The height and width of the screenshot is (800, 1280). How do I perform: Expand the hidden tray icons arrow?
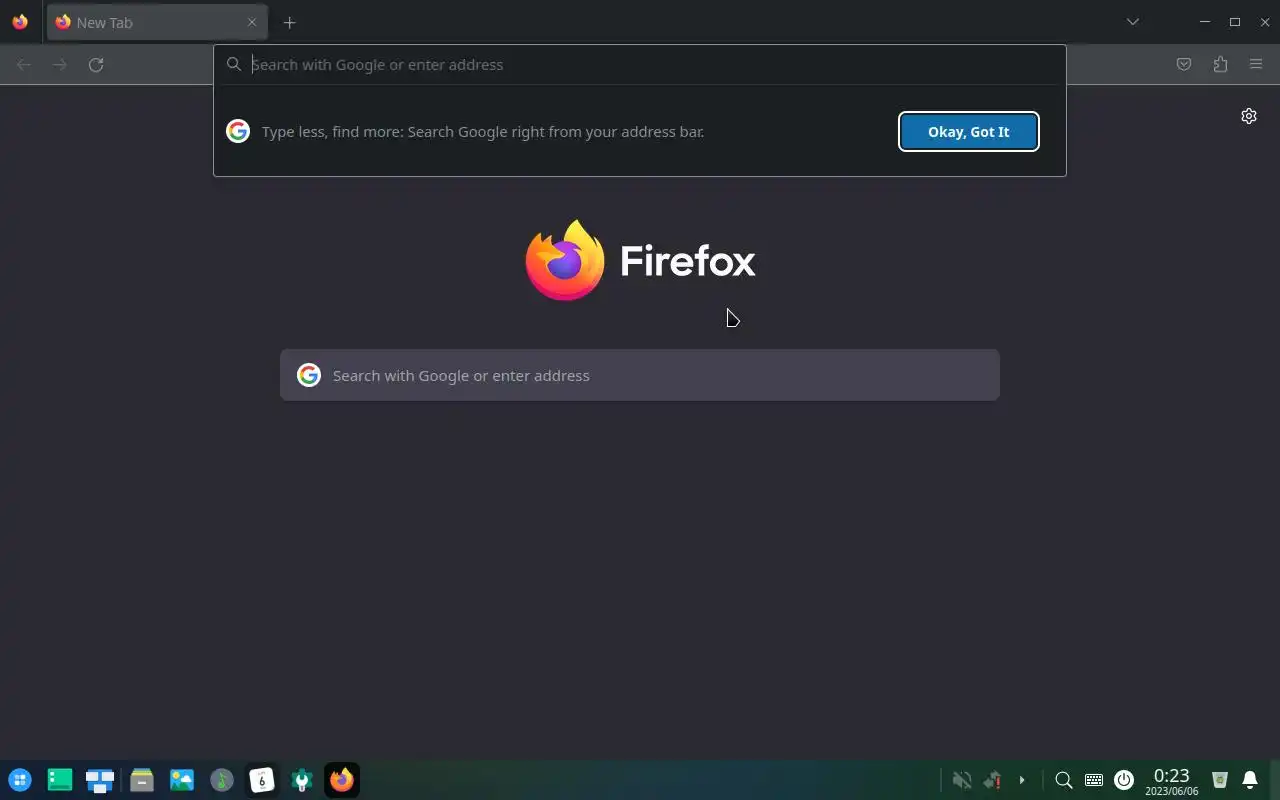pyautogui.click(x=1022, y=780)
